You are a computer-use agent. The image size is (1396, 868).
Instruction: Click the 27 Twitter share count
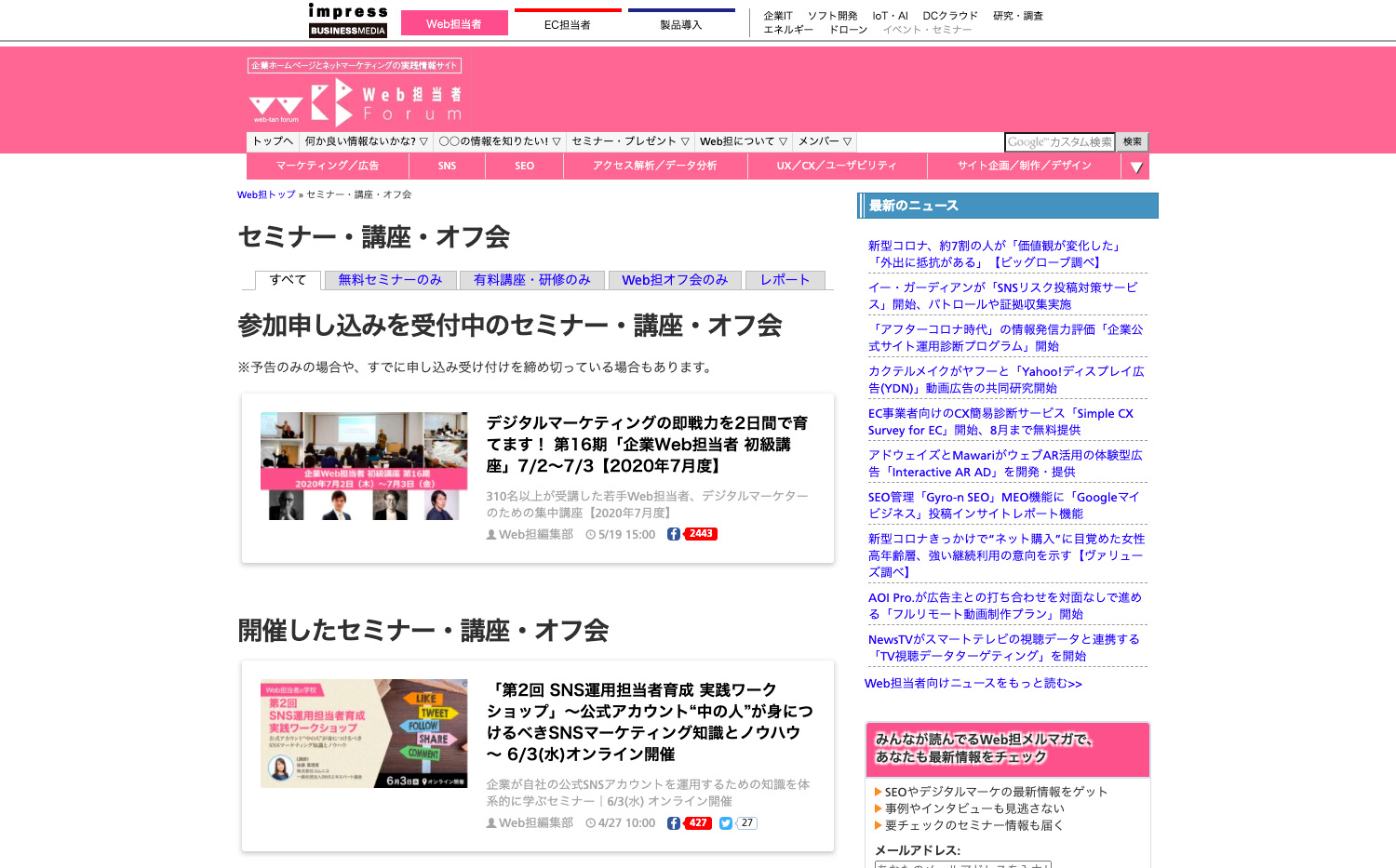point(746,823)
